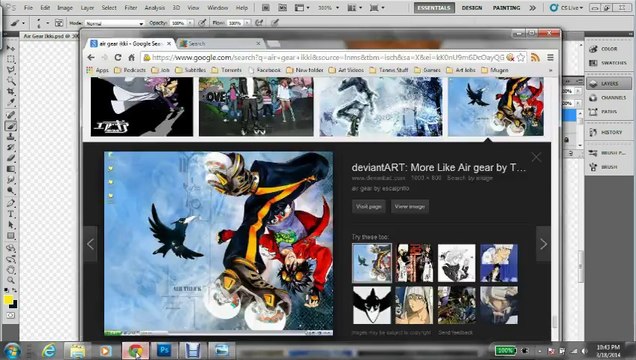Viewport: 636px width, 360px height.
Task: Reset default foreground and background colors
Action: pyautogui.click(x=6, y=291)
